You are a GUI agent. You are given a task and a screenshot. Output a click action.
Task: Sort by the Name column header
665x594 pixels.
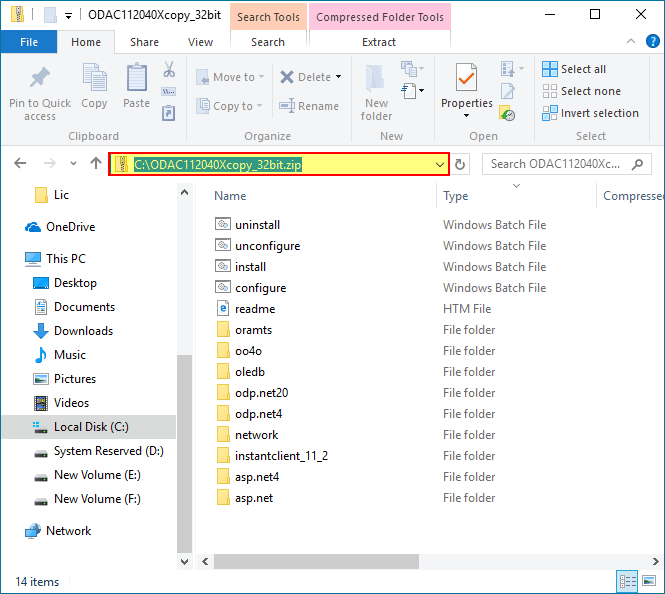tap(230, 196)
